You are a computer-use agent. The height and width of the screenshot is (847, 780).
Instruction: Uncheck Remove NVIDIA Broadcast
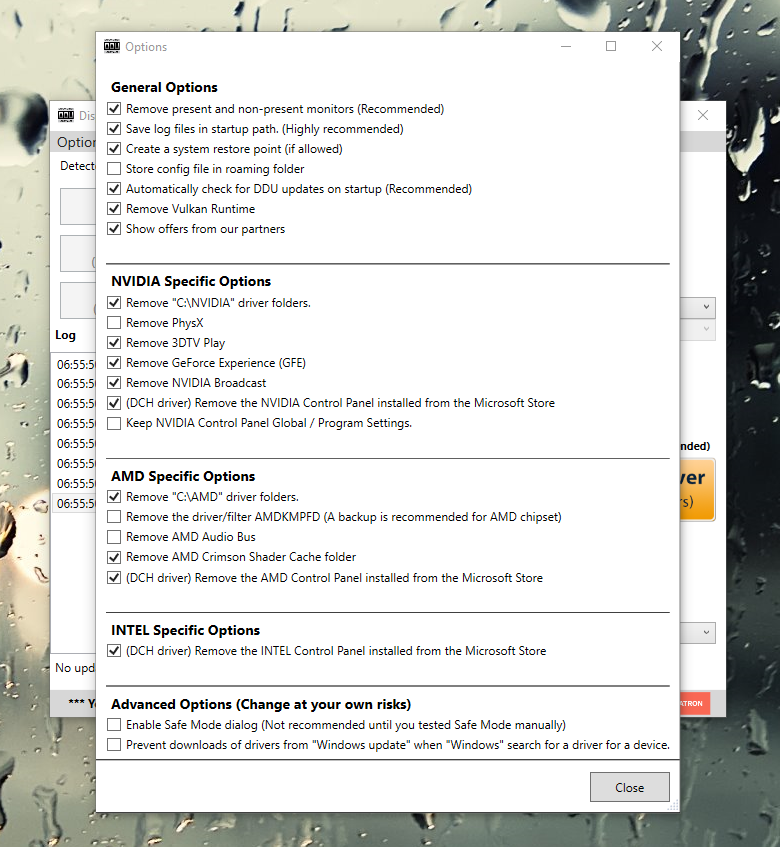(x=114, y=382)
